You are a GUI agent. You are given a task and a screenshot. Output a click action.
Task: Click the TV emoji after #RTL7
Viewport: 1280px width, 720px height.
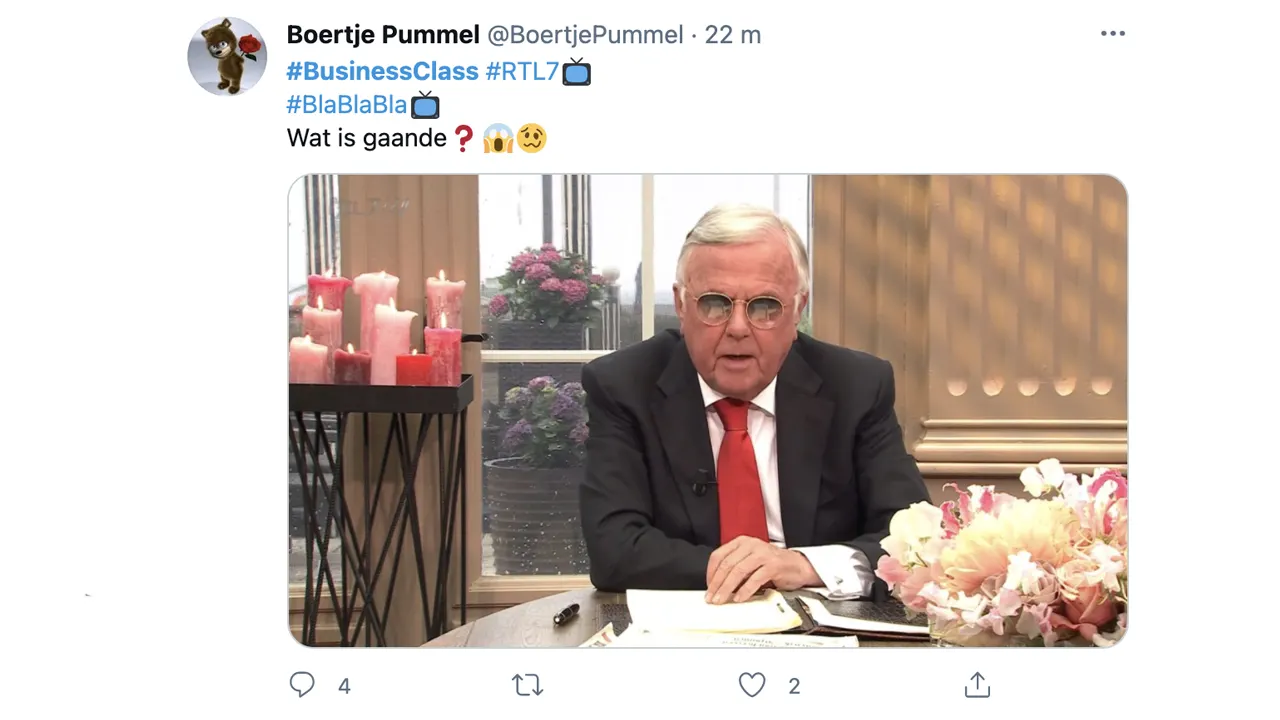click(x=577, y=72)
